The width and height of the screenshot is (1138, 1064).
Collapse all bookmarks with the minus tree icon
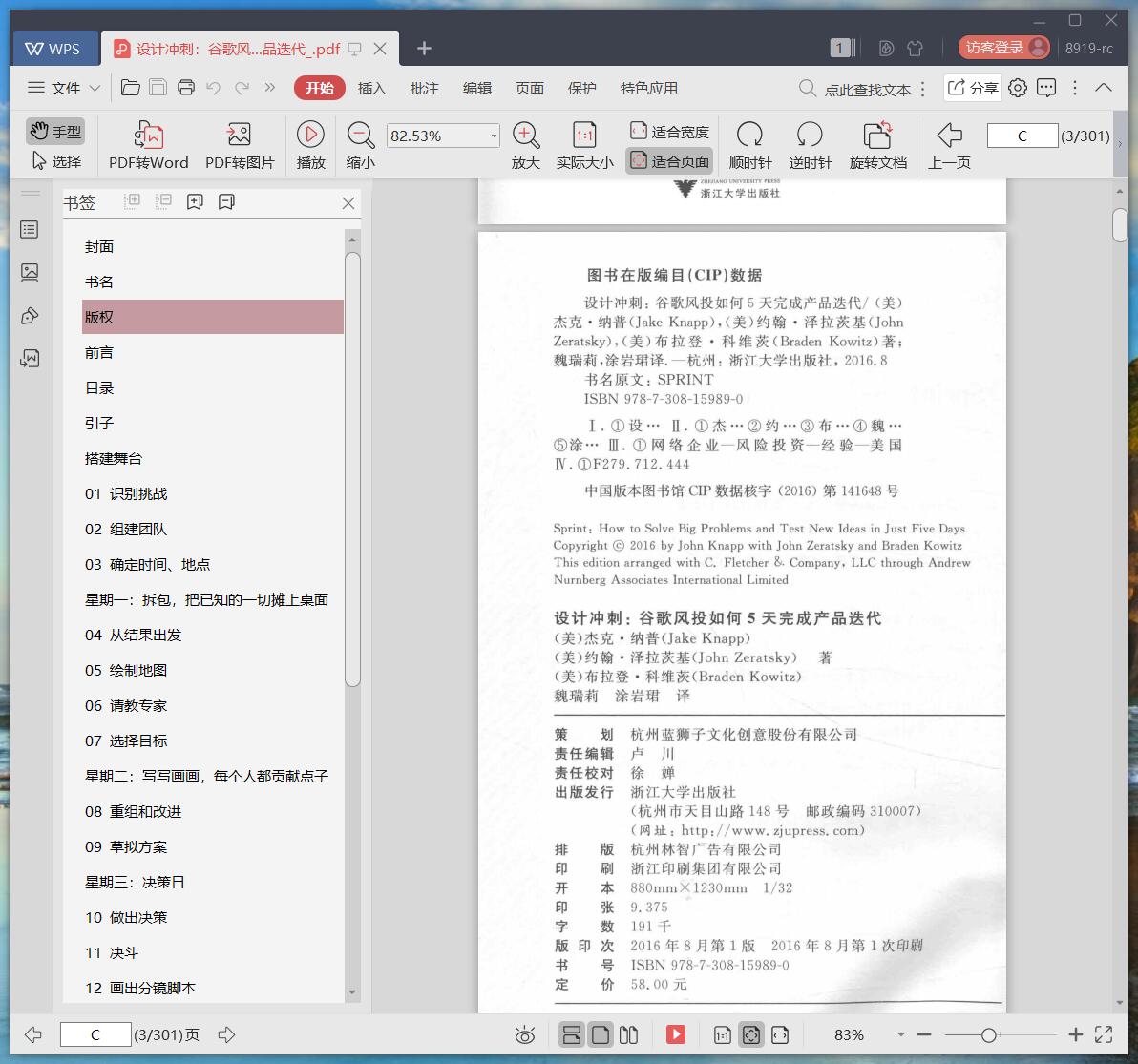pos(163,201)
